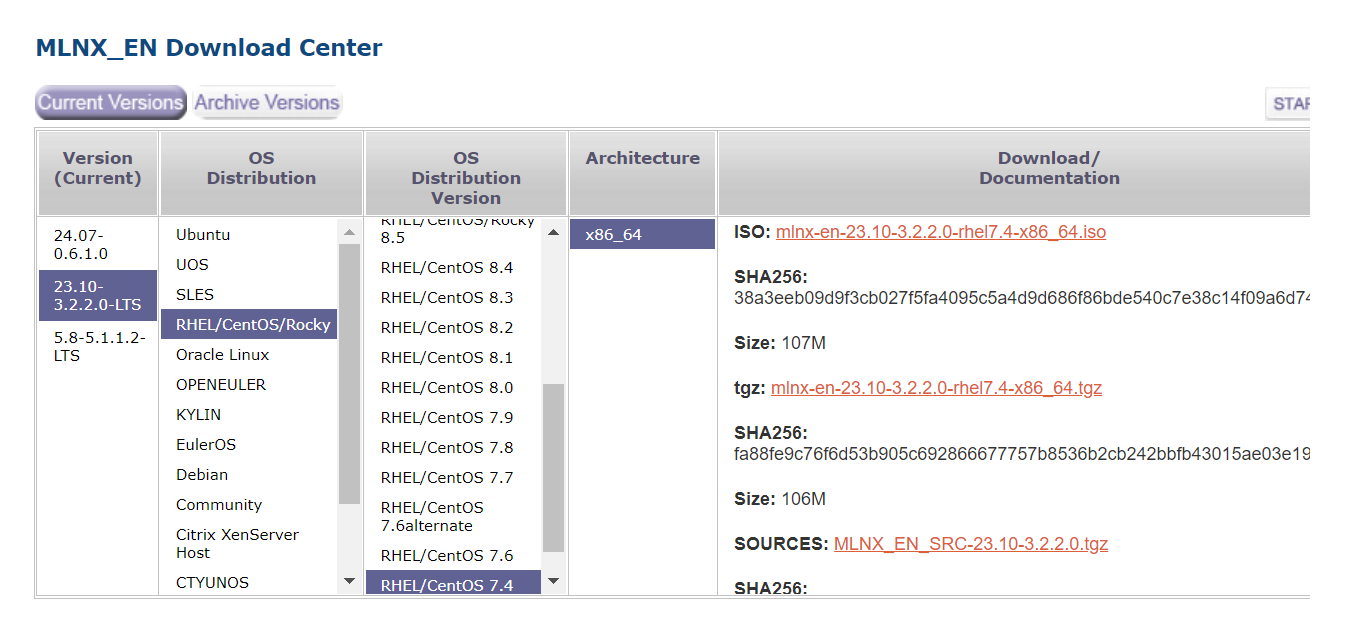
Task: Select RHEL/CentOS 8.2
Action: point(454,327)
